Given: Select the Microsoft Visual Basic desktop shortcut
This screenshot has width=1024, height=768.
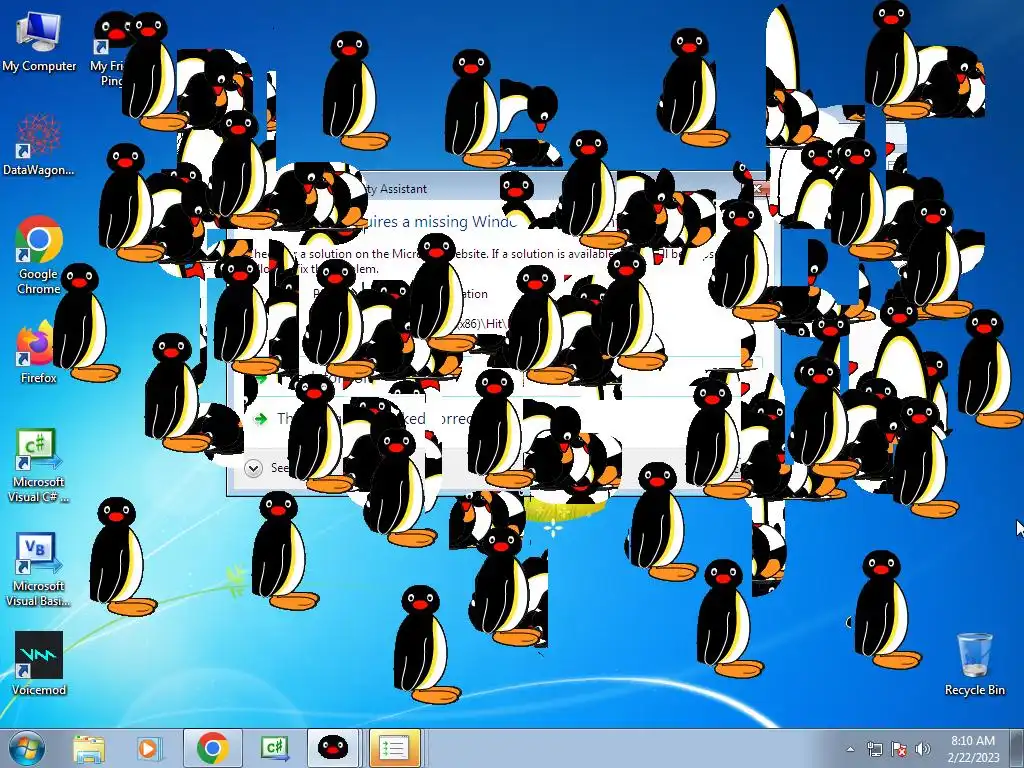Looking at the screenshot, I should point(38,569).
